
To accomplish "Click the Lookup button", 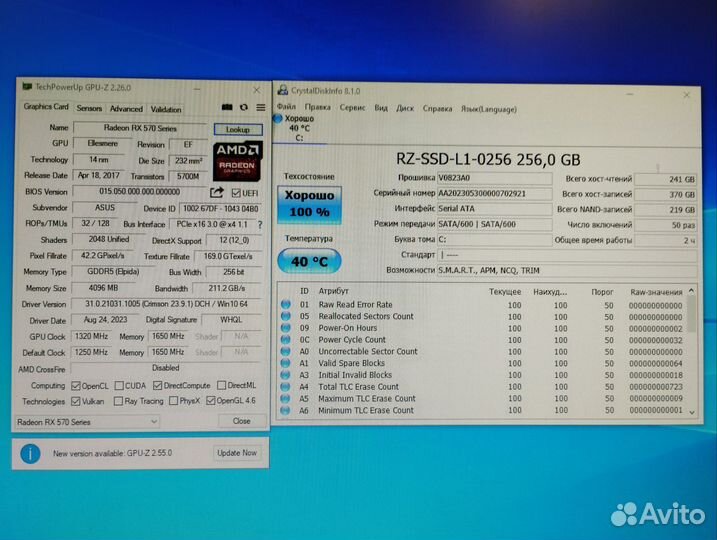I will coord(238,129).
